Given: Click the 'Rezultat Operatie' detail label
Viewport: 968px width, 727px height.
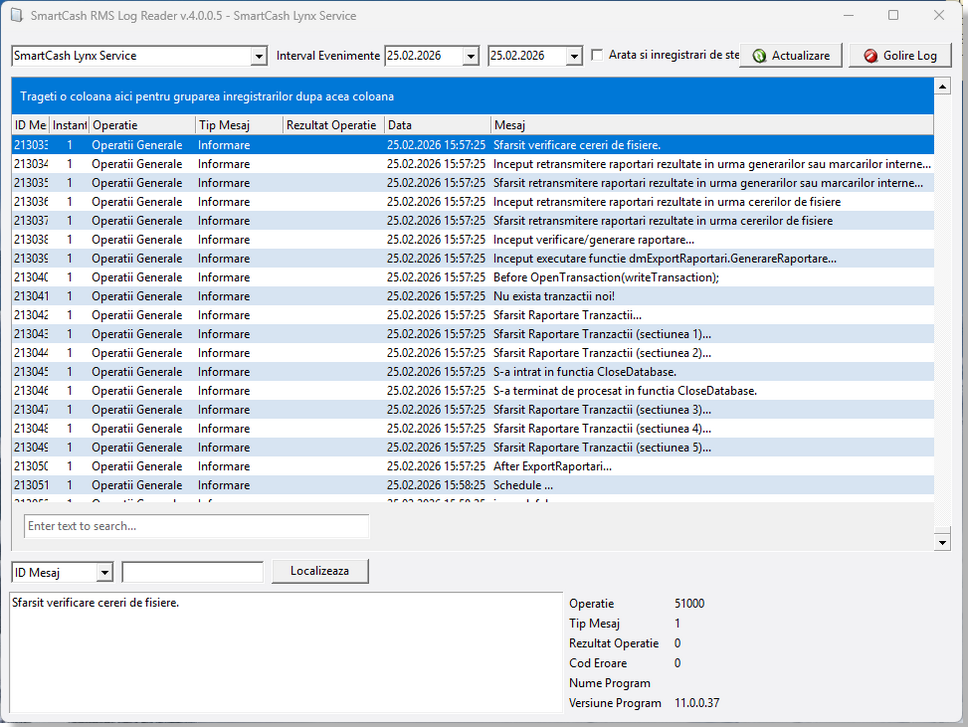Looking at the screenshot, I should point(614,644).
